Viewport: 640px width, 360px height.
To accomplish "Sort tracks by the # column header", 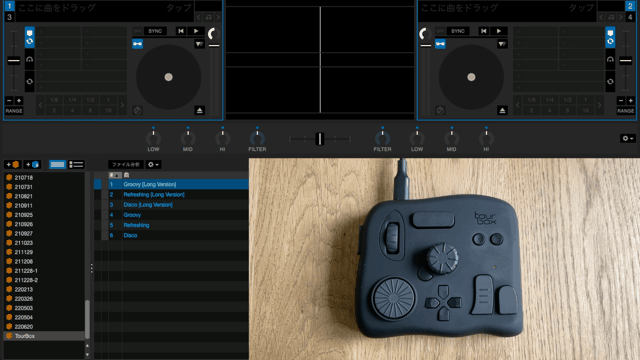I will pos(115,175).
